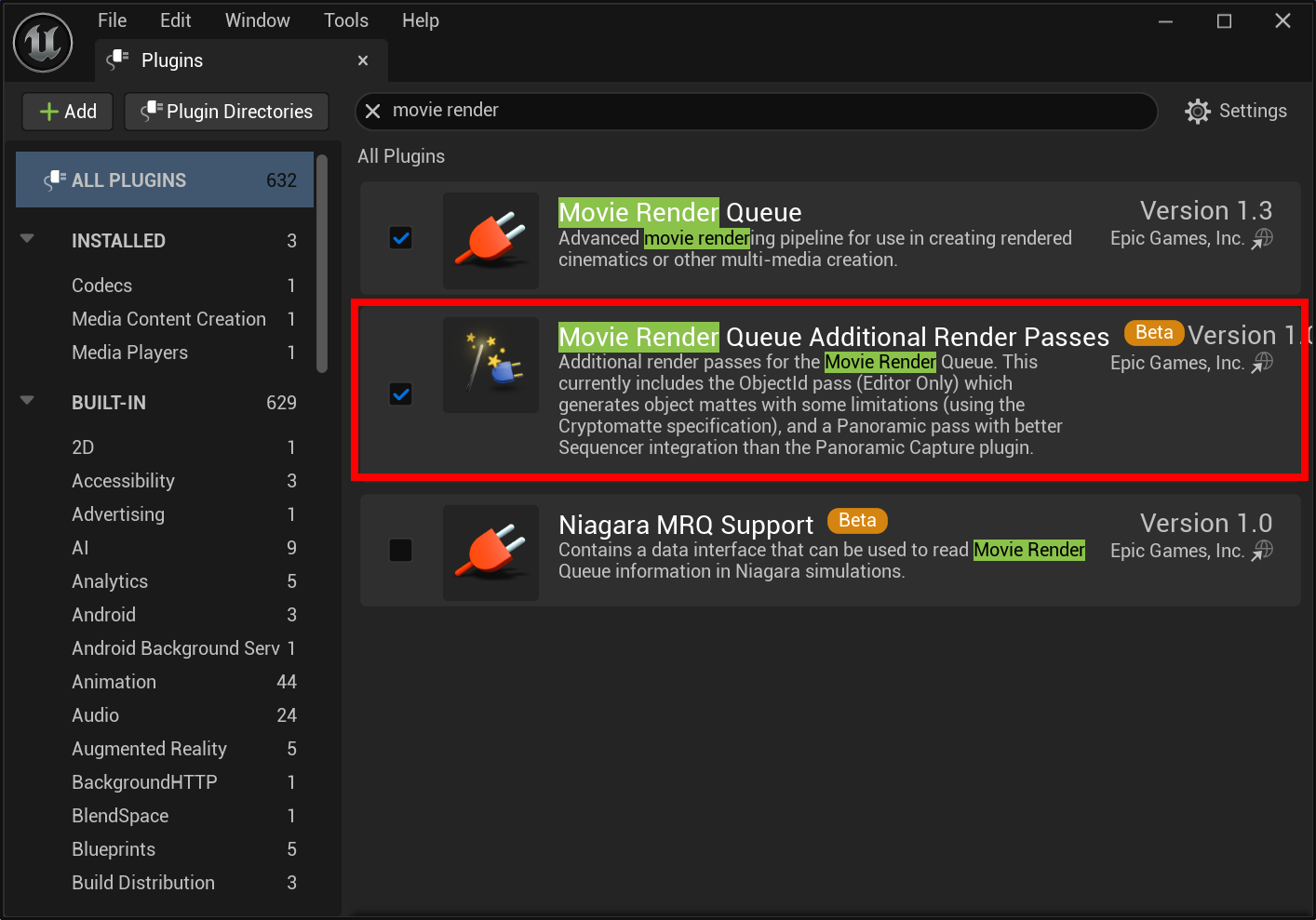This screenshot has height=920, width=1316.
Task: Clear the search with the X icon
Action: pyautogui.click(x=372, y=111)
